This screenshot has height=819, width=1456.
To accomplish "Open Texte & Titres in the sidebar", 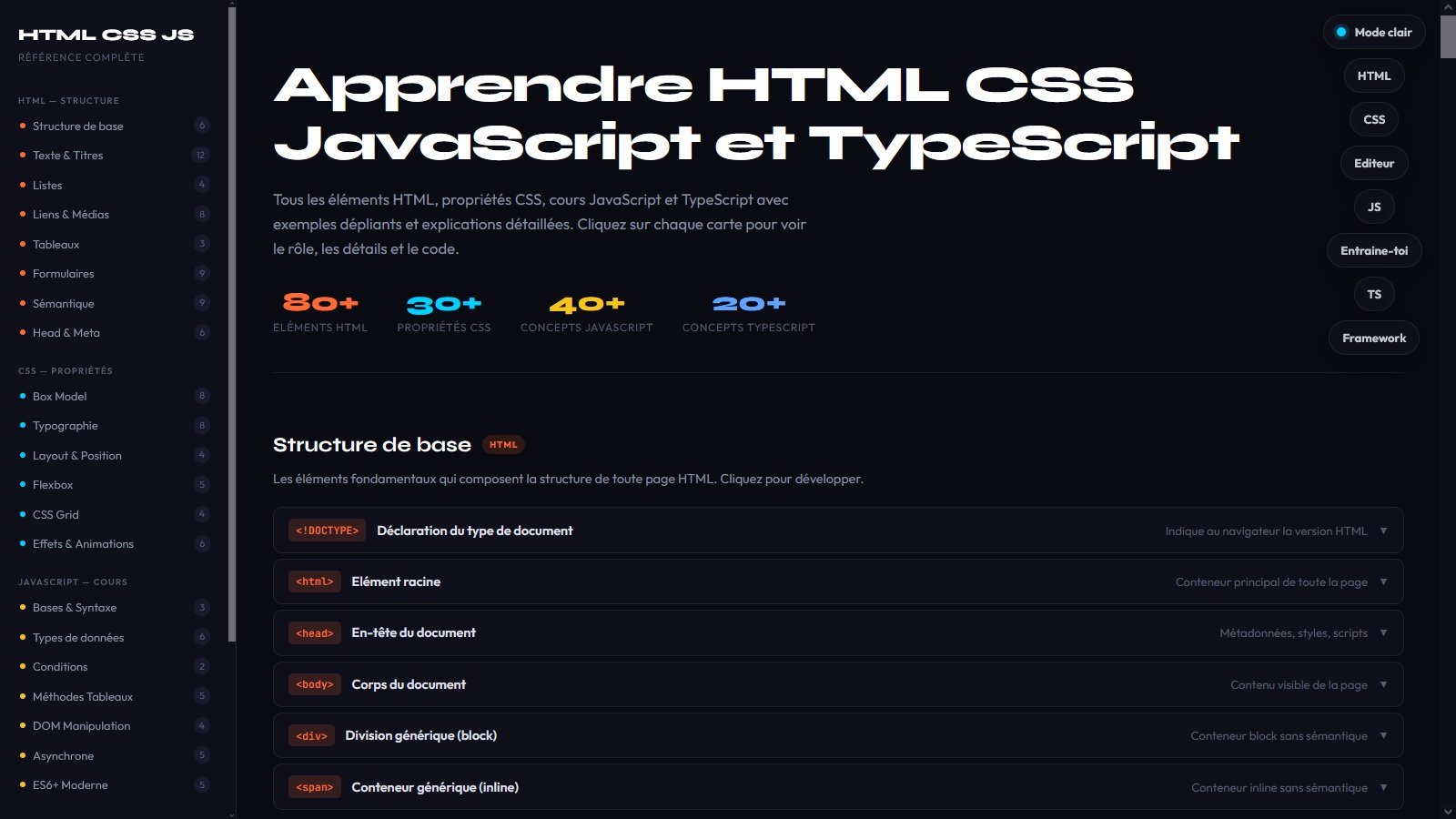I will pyautogui.click(x=68, y=155).
